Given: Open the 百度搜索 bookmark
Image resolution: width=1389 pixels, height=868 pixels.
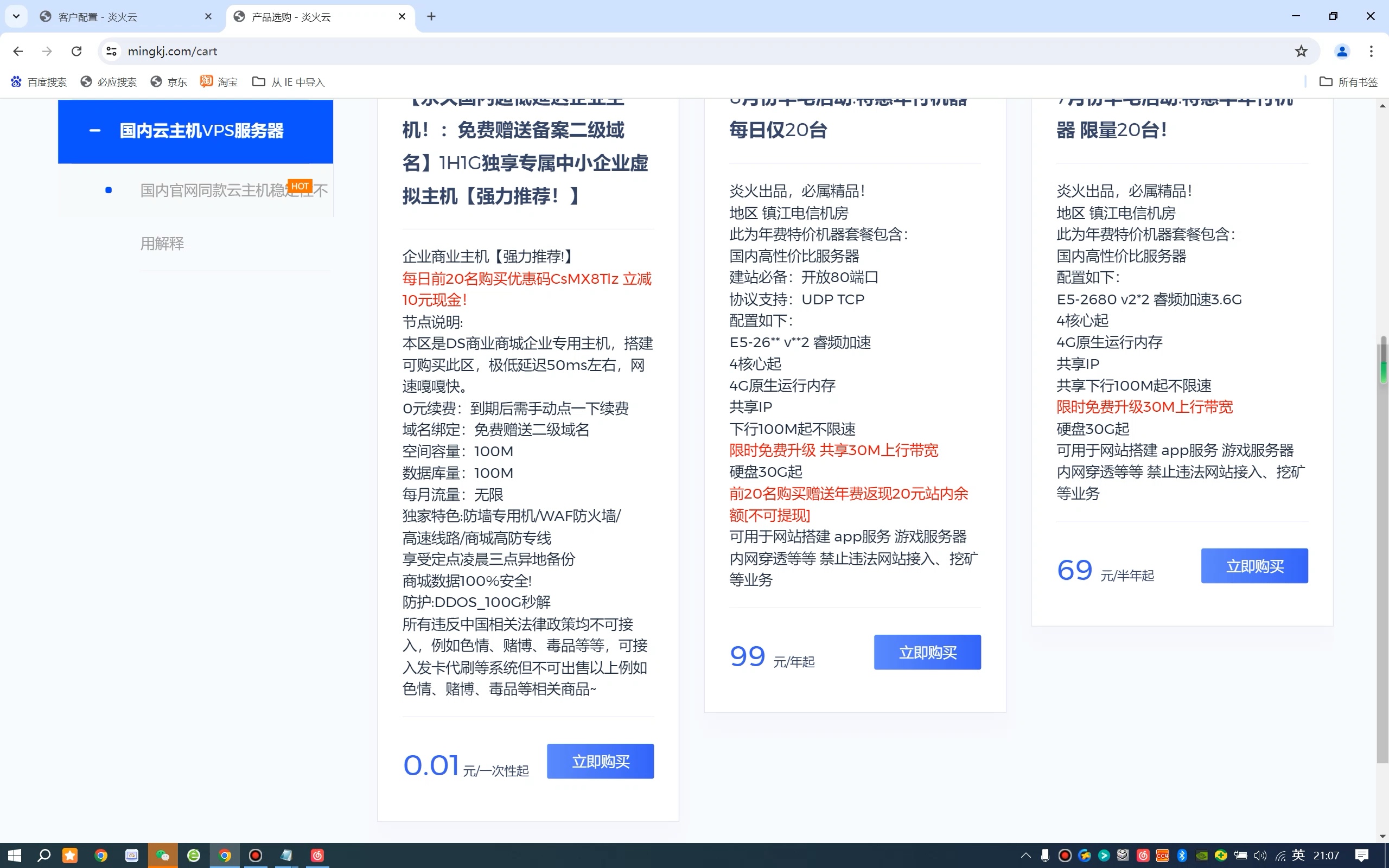Looking at the screenshot, I should click(39, 82).
